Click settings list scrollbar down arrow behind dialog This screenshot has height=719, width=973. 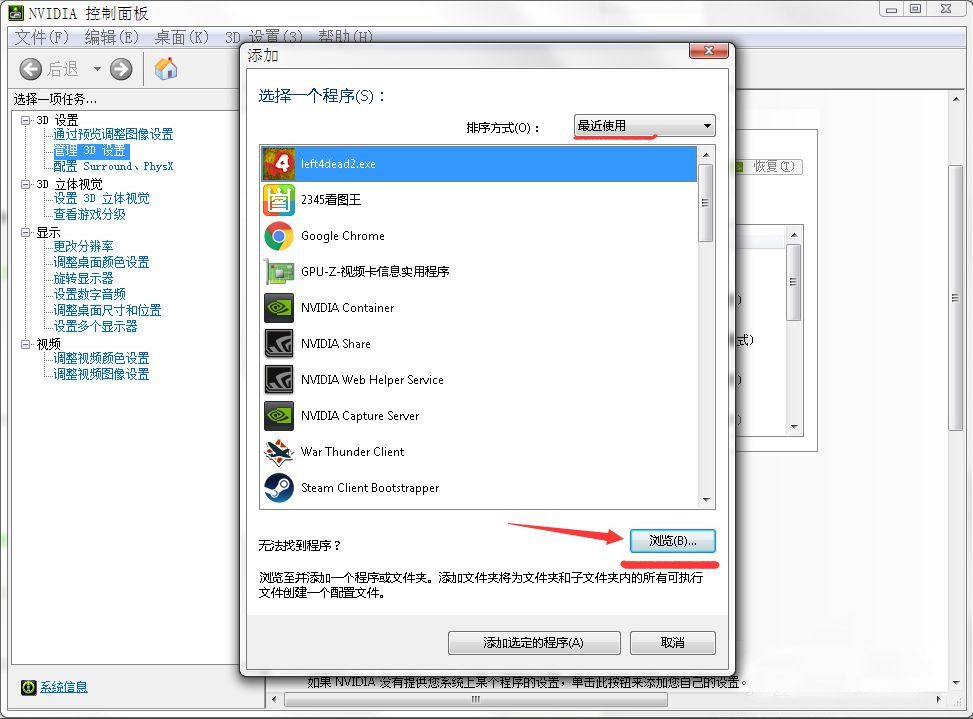794,427
